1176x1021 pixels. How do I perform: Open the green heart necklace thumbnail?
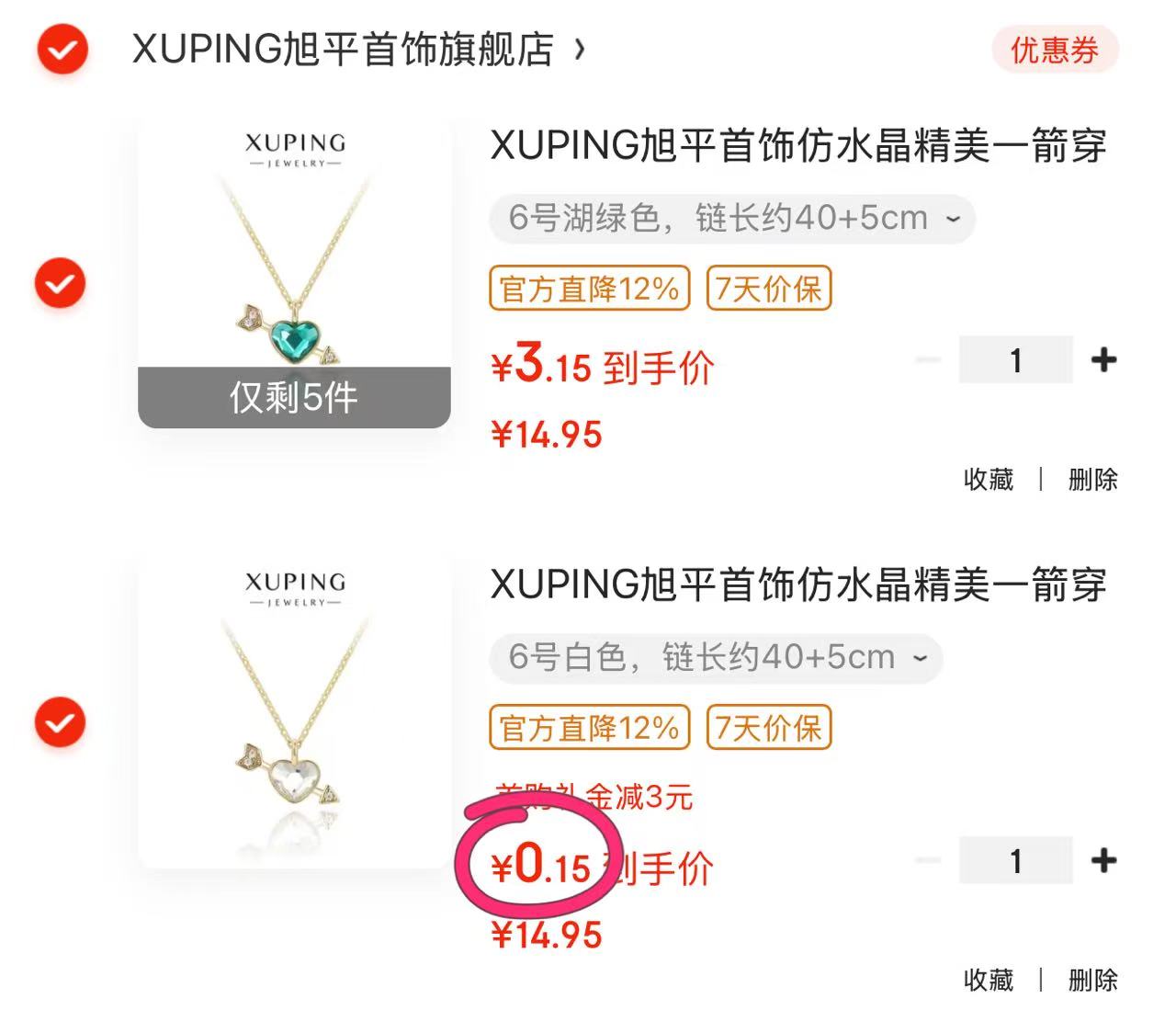[294, 273]
